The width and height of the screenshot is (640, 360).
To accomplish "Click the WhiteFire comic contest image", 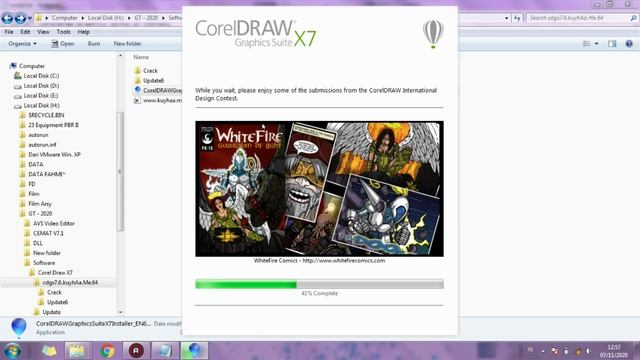I will click(x=319, y=189).
